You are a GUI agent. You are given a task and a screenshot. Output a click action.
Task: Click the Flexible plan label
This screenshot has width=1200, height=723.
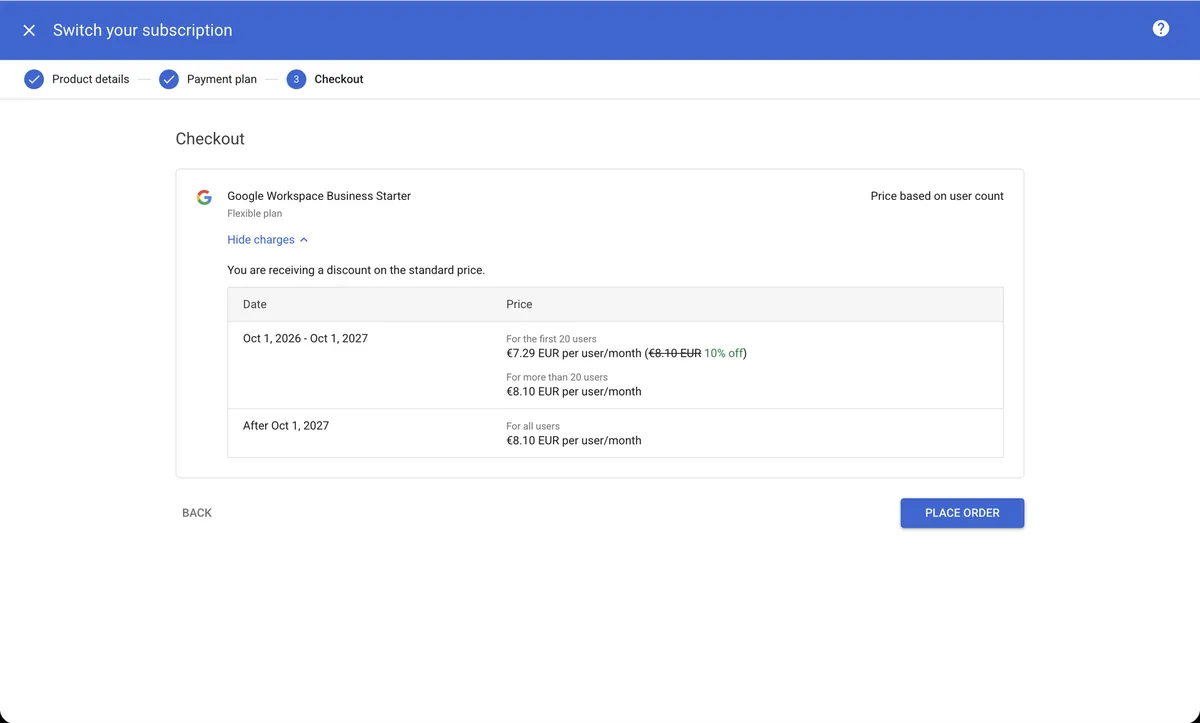(255, 214)
